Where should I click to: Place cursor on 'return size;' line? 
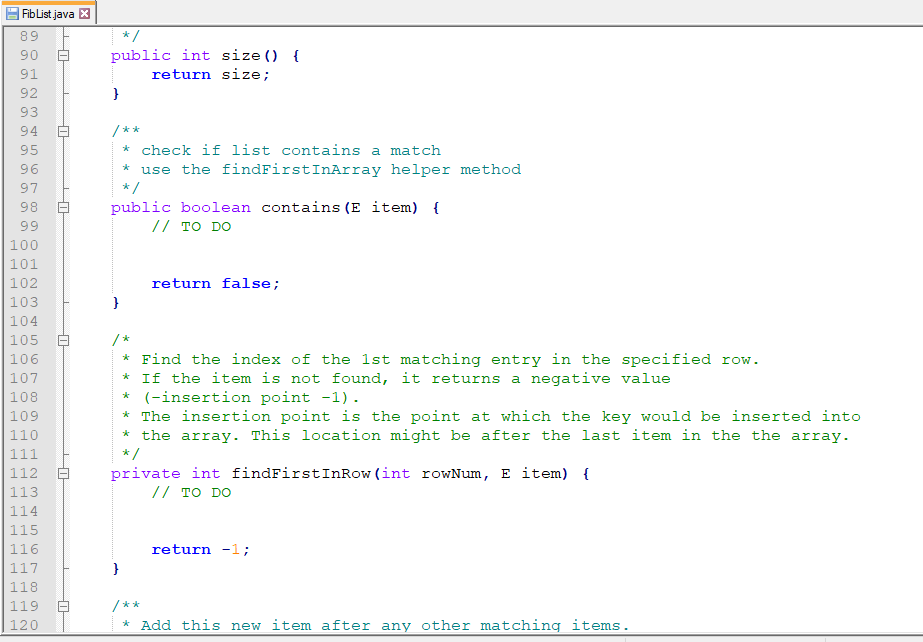[210, 75]
